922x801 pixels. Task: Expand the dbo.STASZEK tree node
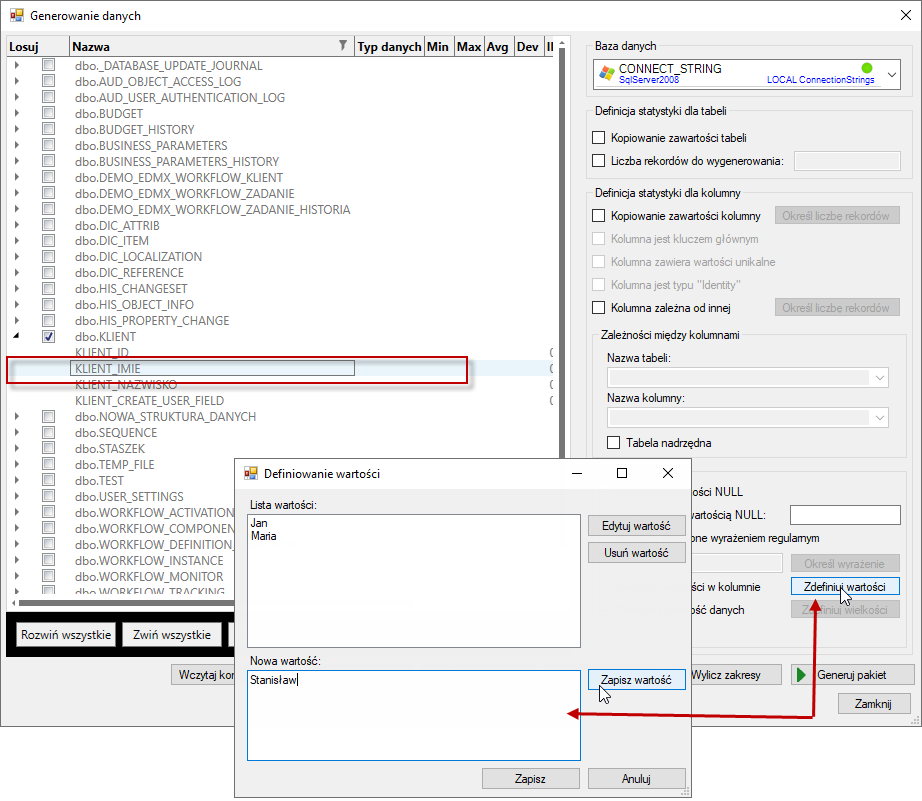[x=16, y=448]
